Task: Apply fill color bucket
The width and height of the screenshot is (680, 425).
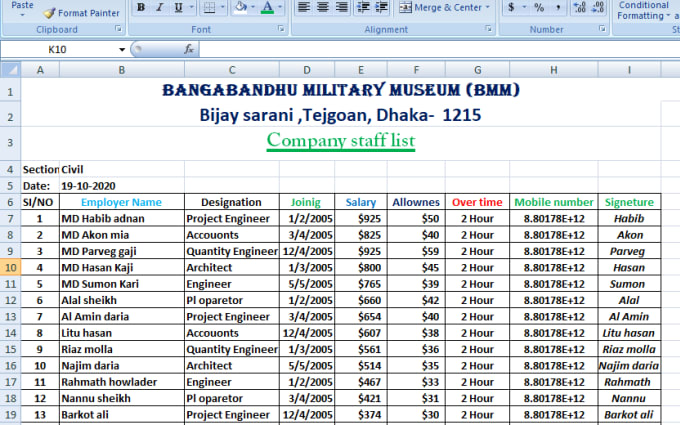Action: pyautogui.click(x=240, y=7)
